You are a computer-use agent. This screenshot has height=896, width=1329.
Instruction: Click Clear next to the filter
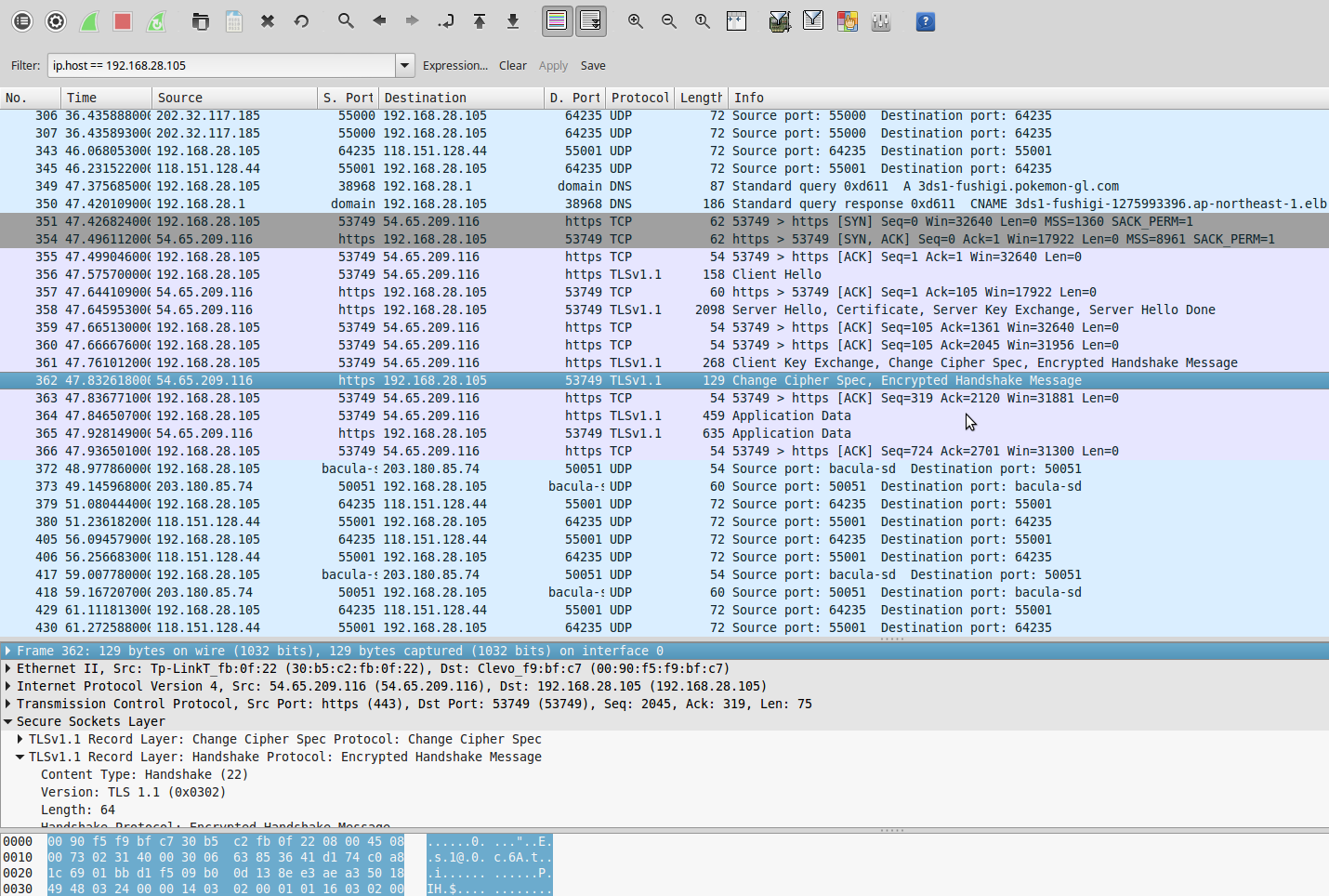tap(513, 65)
